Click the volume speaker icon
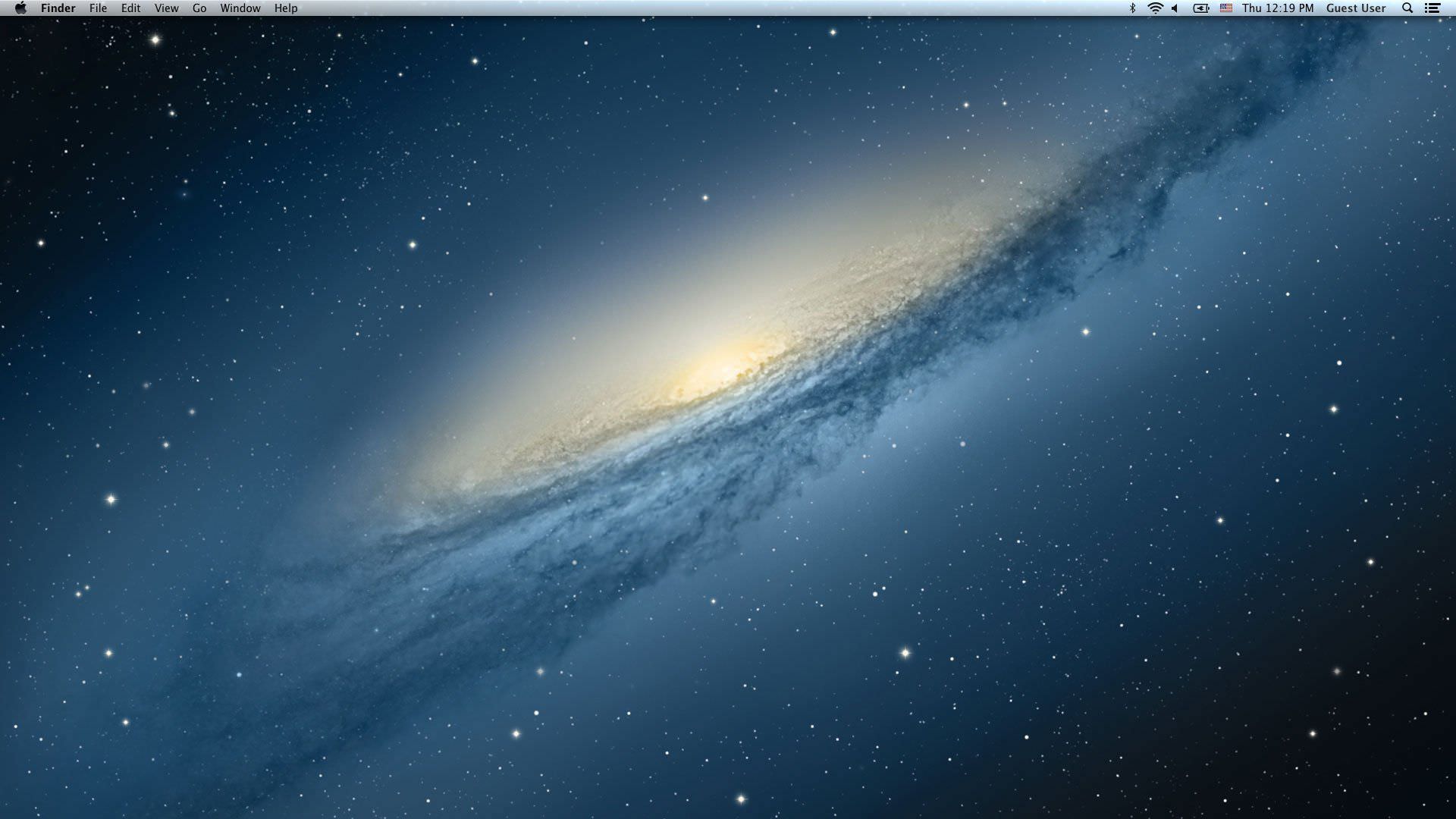 point(1175,8)
